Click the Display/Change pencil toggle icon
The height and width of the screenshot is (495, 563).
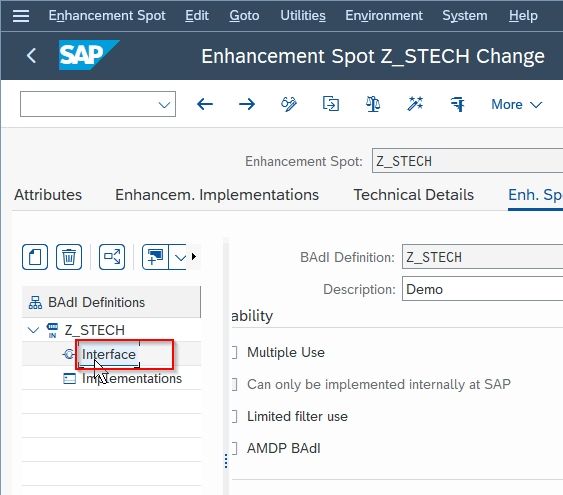[289, 104]
